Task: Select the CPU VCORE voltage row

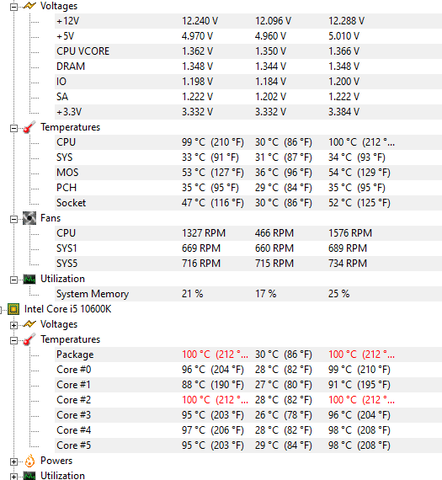Action: [x=248, y=51]
